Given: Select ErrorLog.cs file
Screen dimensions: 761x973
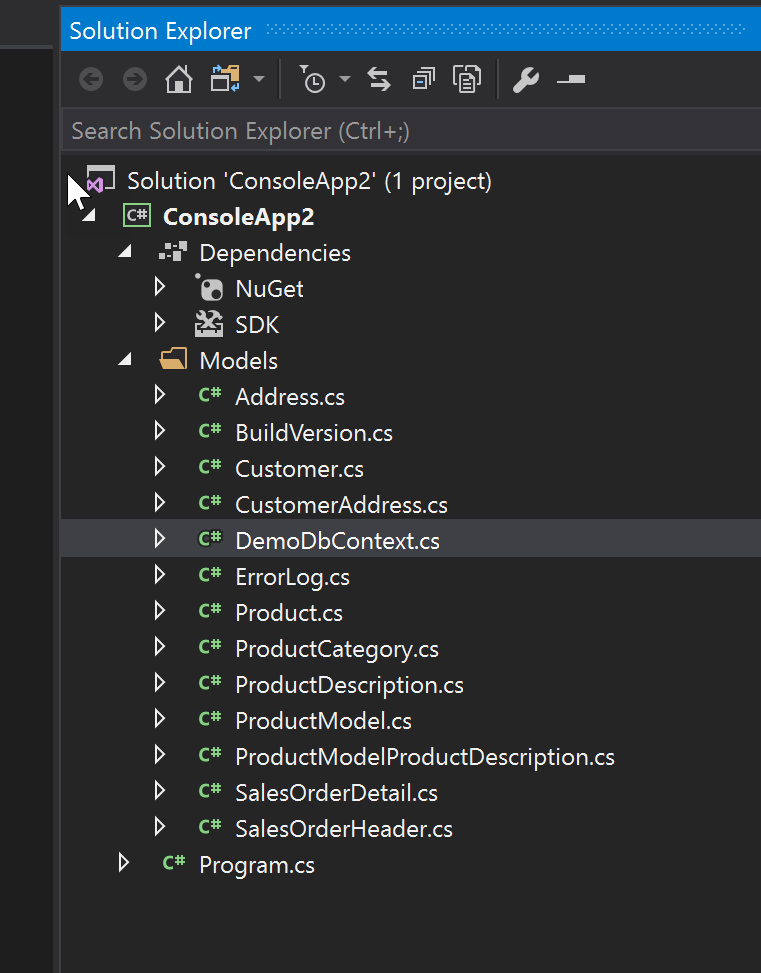Looking at the screenshot, I should 293,578.
